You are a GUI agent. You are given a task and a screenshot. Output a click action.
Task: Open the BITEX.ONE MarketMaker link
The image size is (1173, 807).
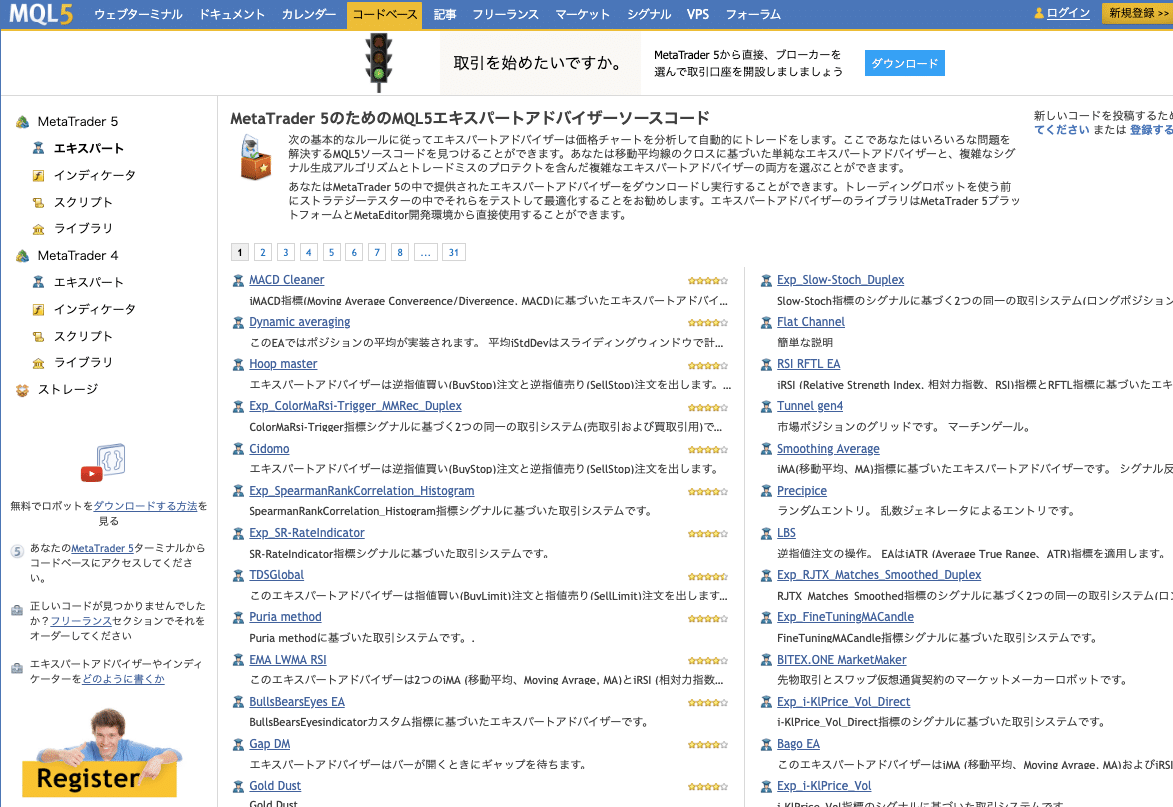842,660
